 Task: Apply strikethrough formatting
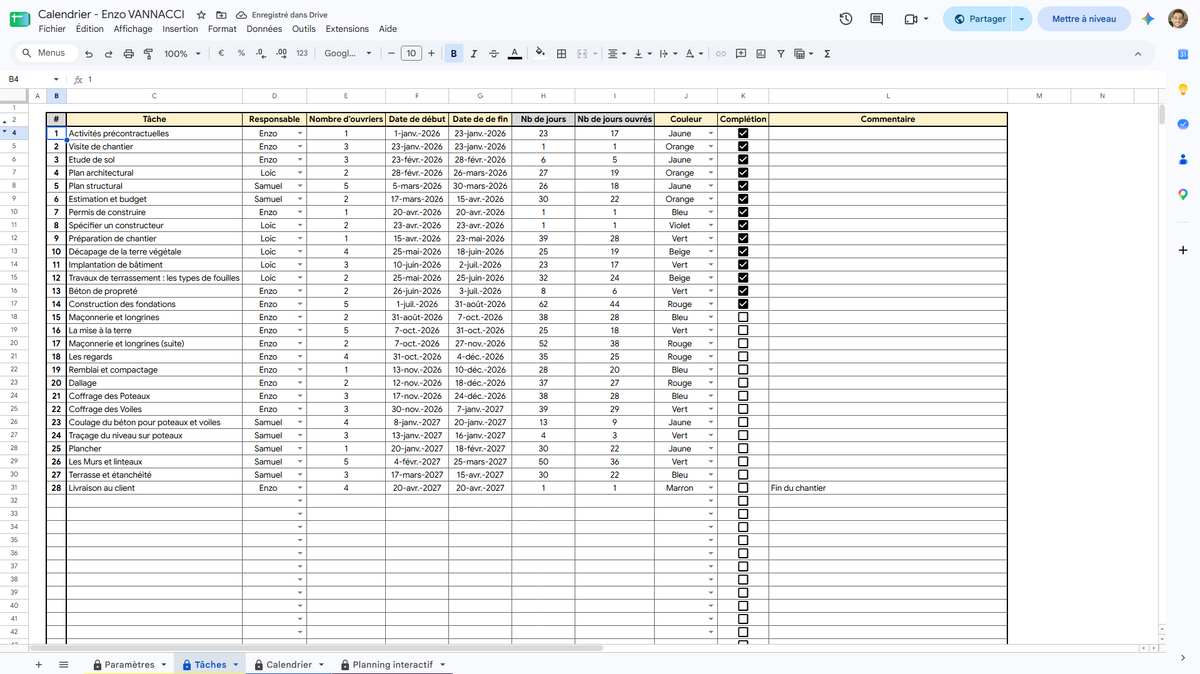click(x=494, y=54)
